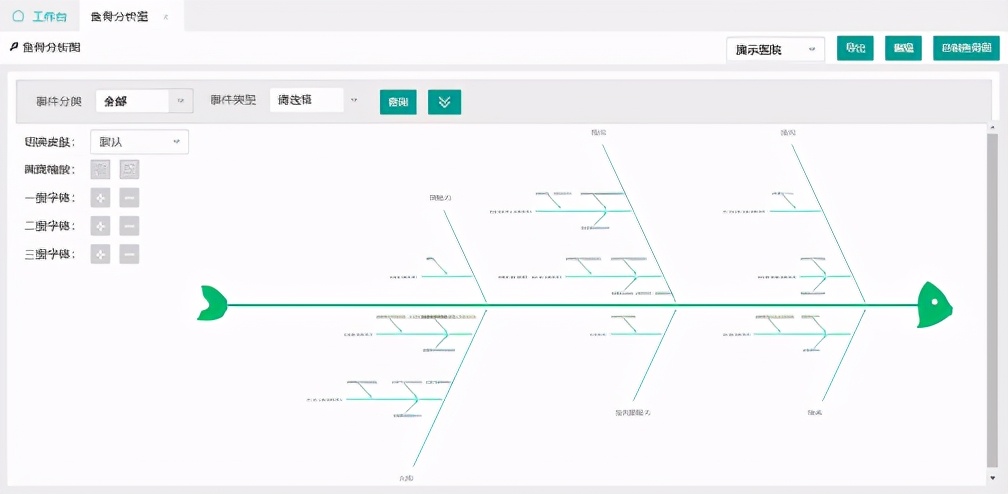Screen dimensions: 1008x494
Task: Click the scrollbar up arrow of the diagram panel
Action: [993, 128]
